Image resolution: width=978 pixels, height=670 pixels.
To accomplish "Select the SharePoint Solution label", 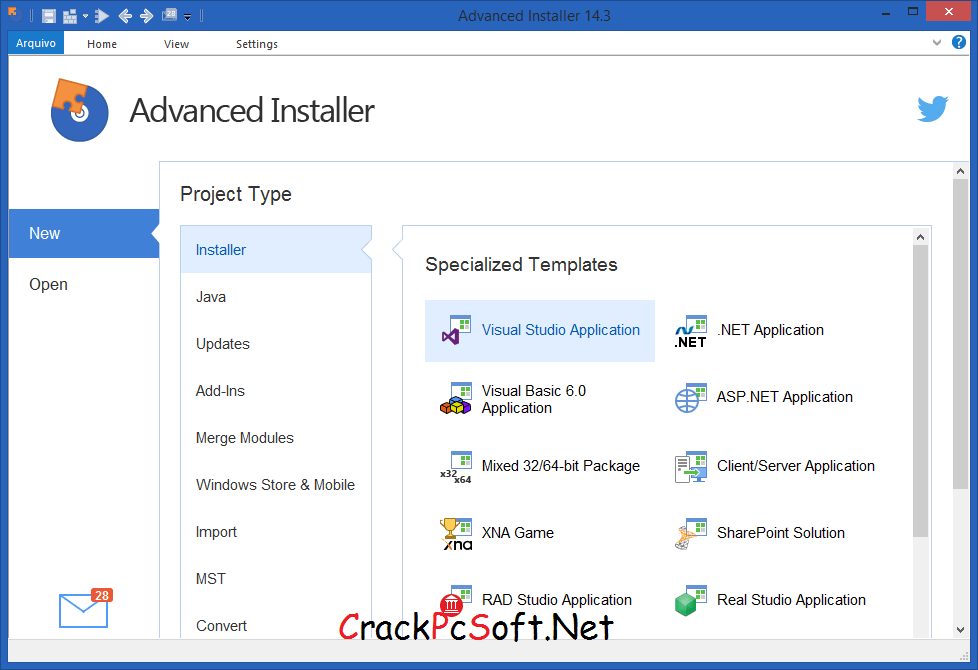I will click(x=781, y=533).
